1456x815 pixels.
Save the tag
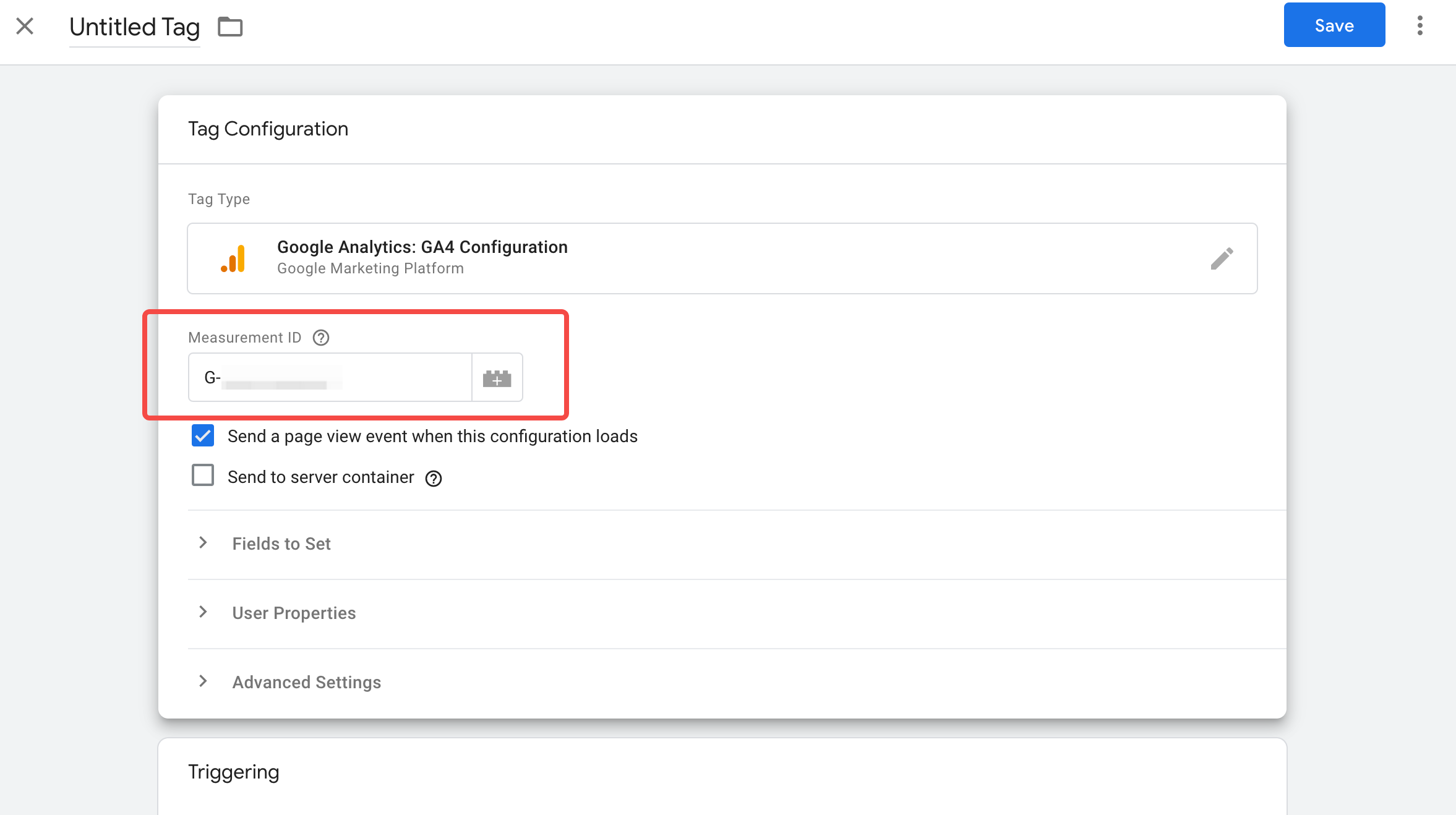1334,25
